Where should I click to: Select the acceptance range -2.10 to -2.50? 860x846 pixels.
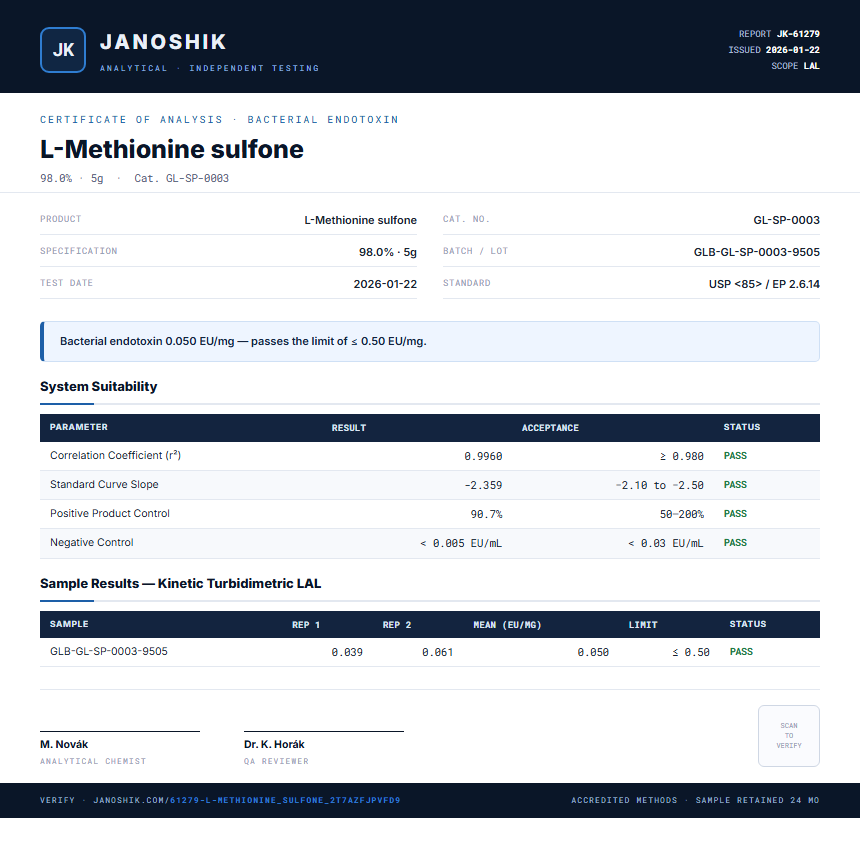click(660, 485)
